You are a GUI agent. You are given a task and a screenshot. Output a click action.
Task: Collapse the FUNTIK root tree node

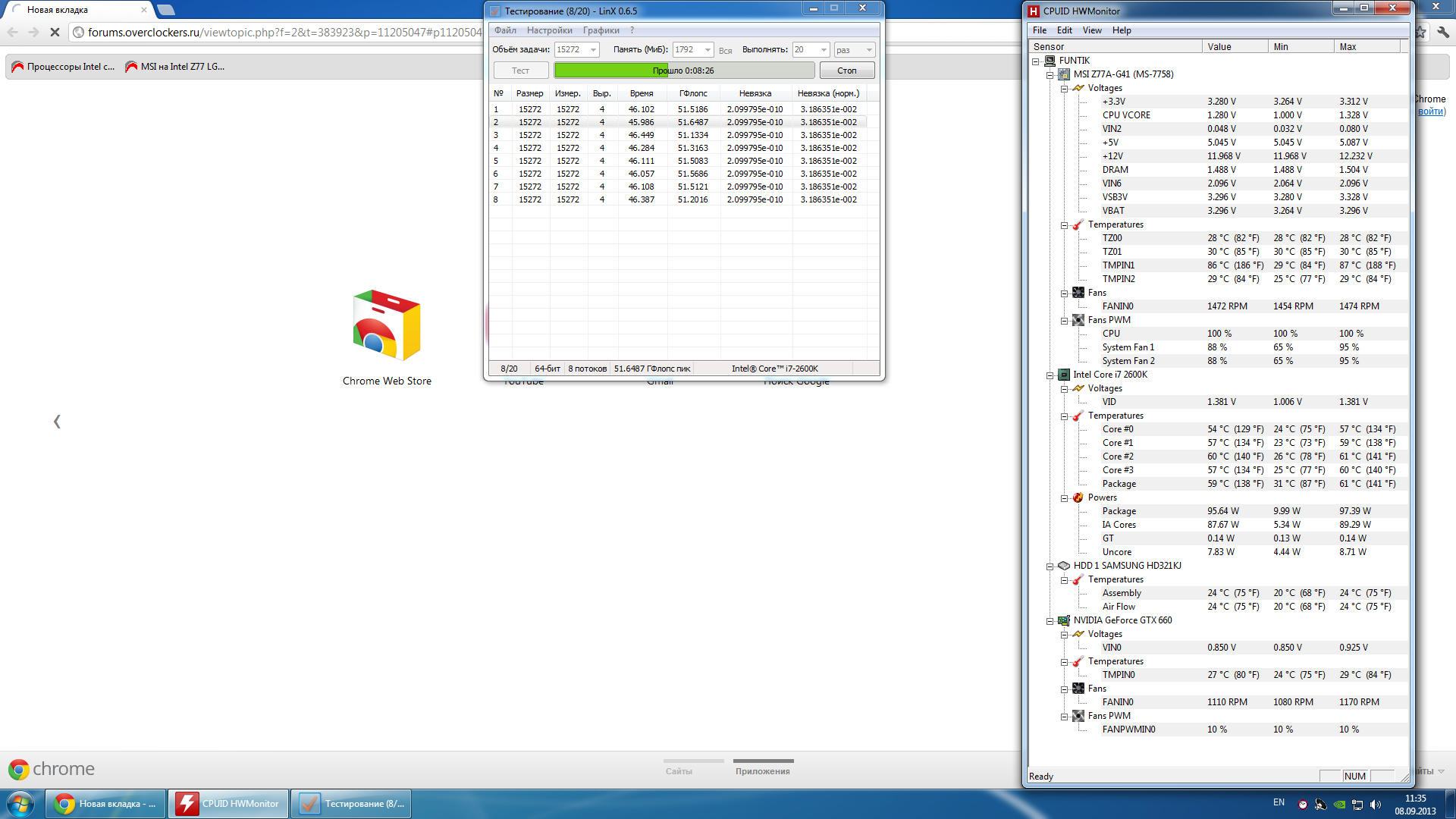[x=1036, y=61]
